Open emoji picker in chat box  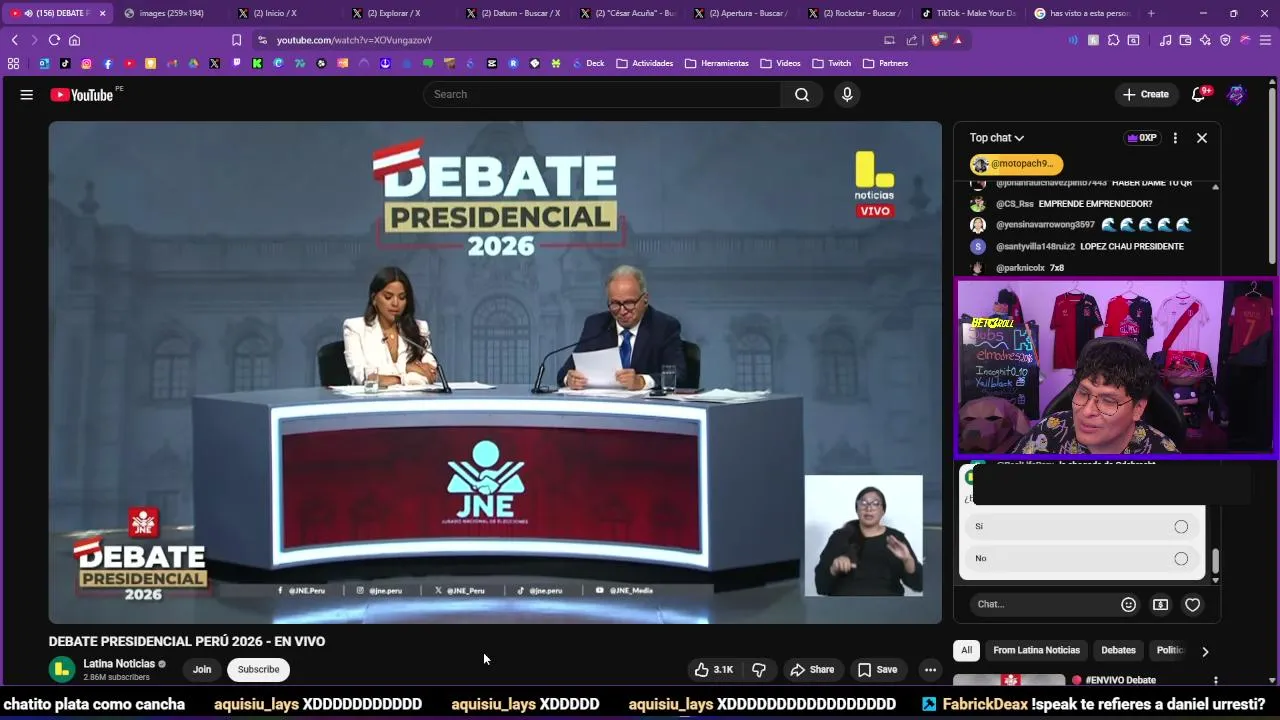(1129, 605)
